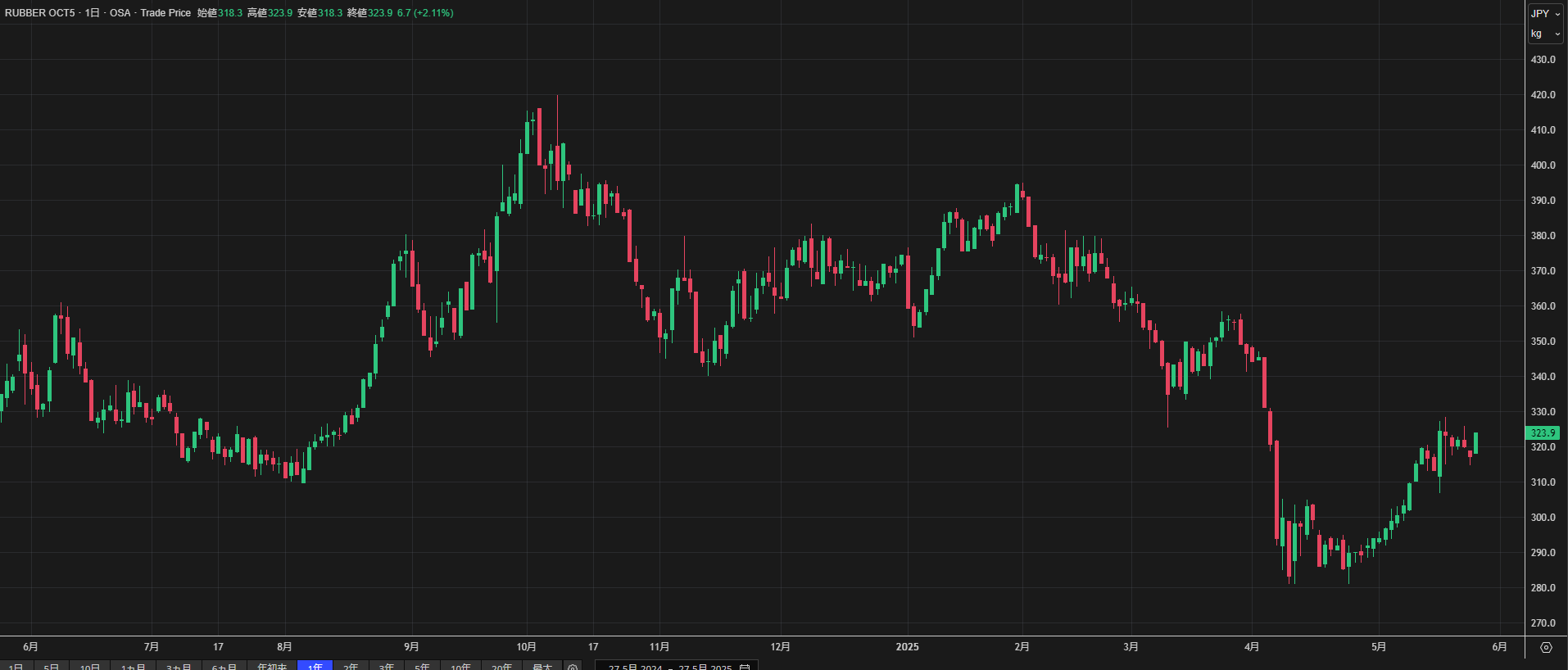Open calendar icon beside the date range
Image resolution: width=1568 pixels, height=670 pixels.
coord(745,668)
